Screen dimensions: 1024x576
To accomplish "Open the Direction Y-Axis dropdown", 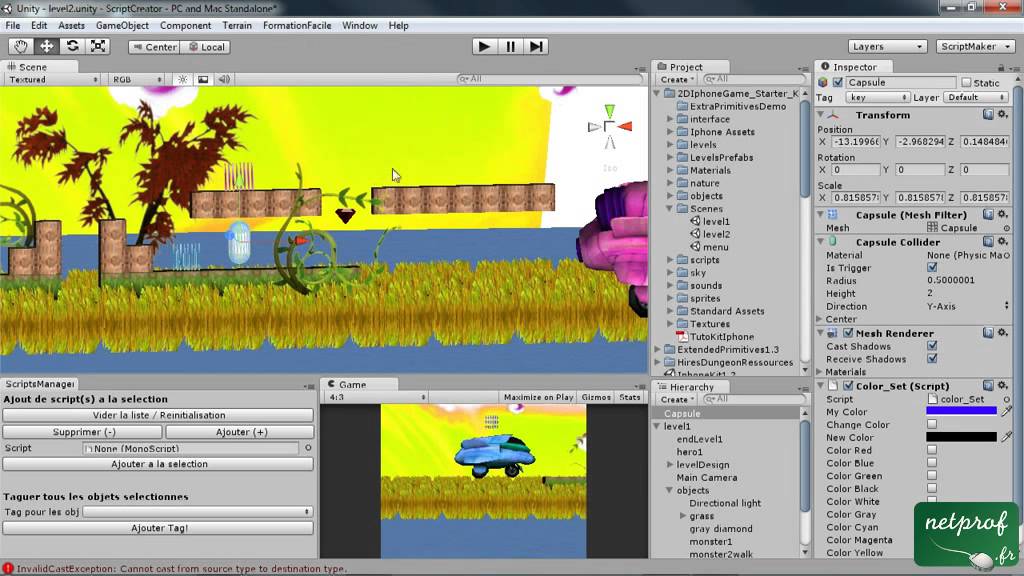I will (967, 306).
